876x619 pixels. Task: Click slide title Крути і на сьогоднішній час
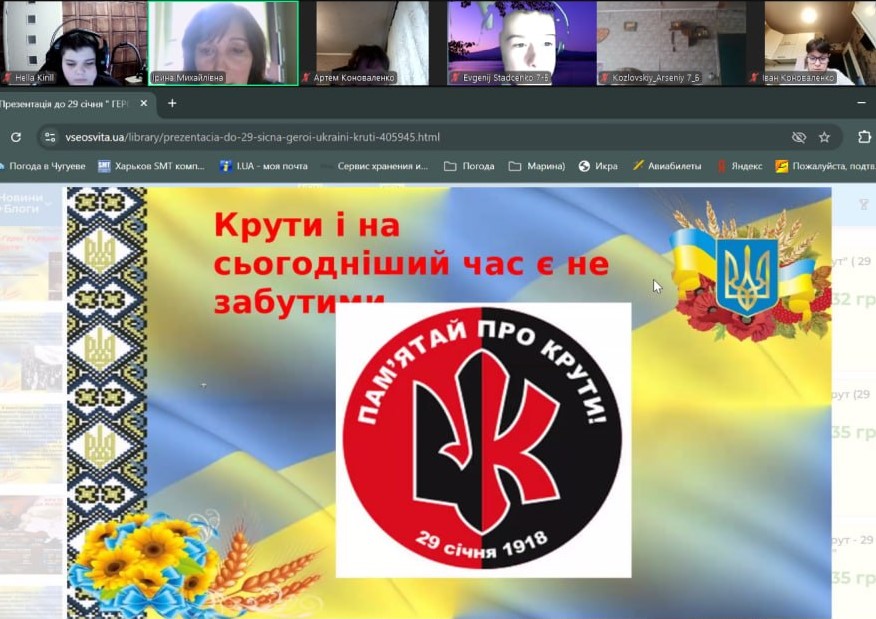coord(411,264)
